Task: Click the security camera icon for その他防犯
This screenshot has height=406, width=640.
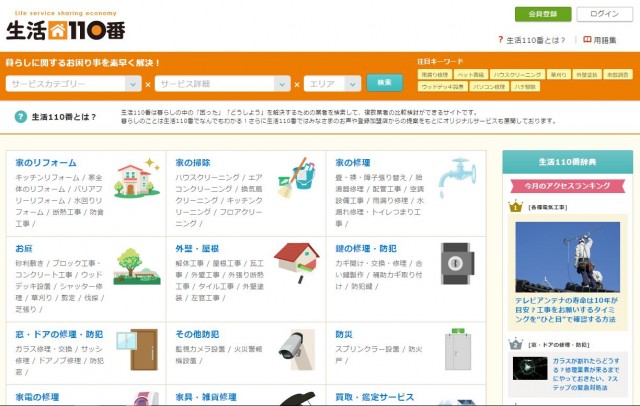Action: pyautogui.click(x=296, y=348)
